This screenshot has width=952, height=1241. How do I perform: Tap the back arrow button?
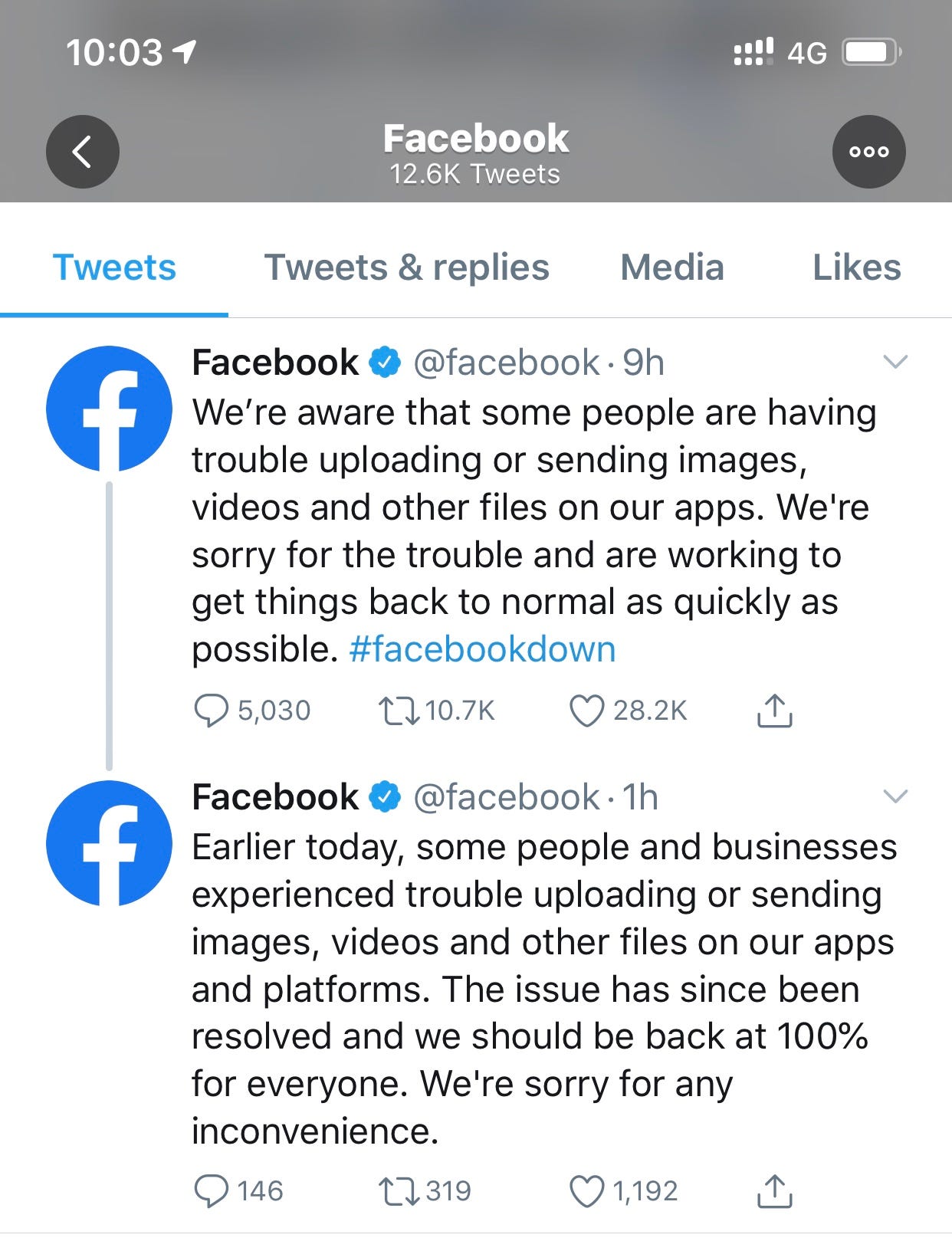coord(83,152)
